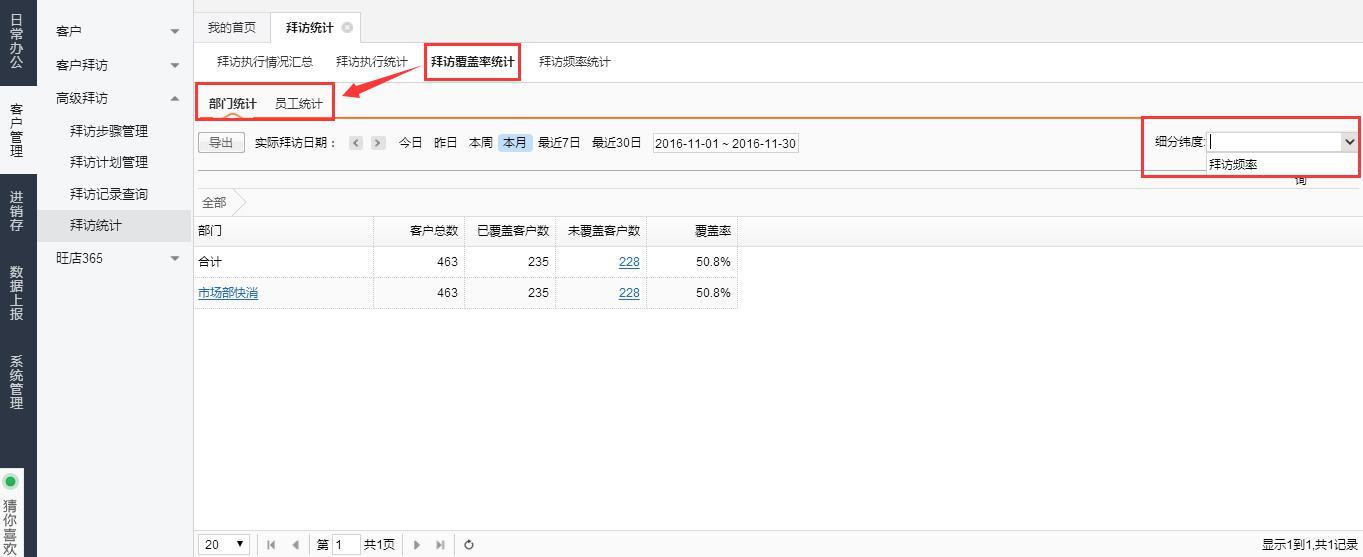Go to previous page of results

pos(295,545)
